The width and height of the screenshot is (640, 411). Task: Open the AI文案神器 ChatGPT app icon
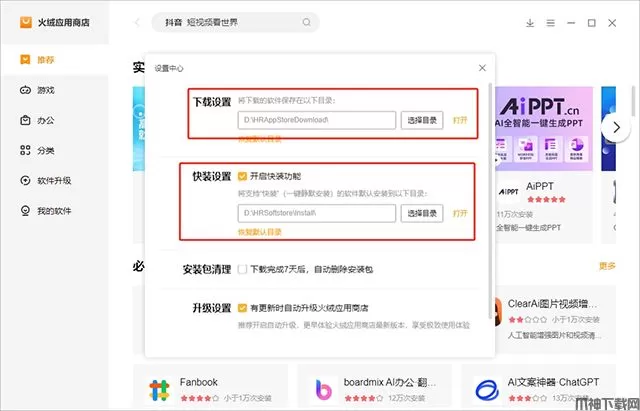coord(487,389)
